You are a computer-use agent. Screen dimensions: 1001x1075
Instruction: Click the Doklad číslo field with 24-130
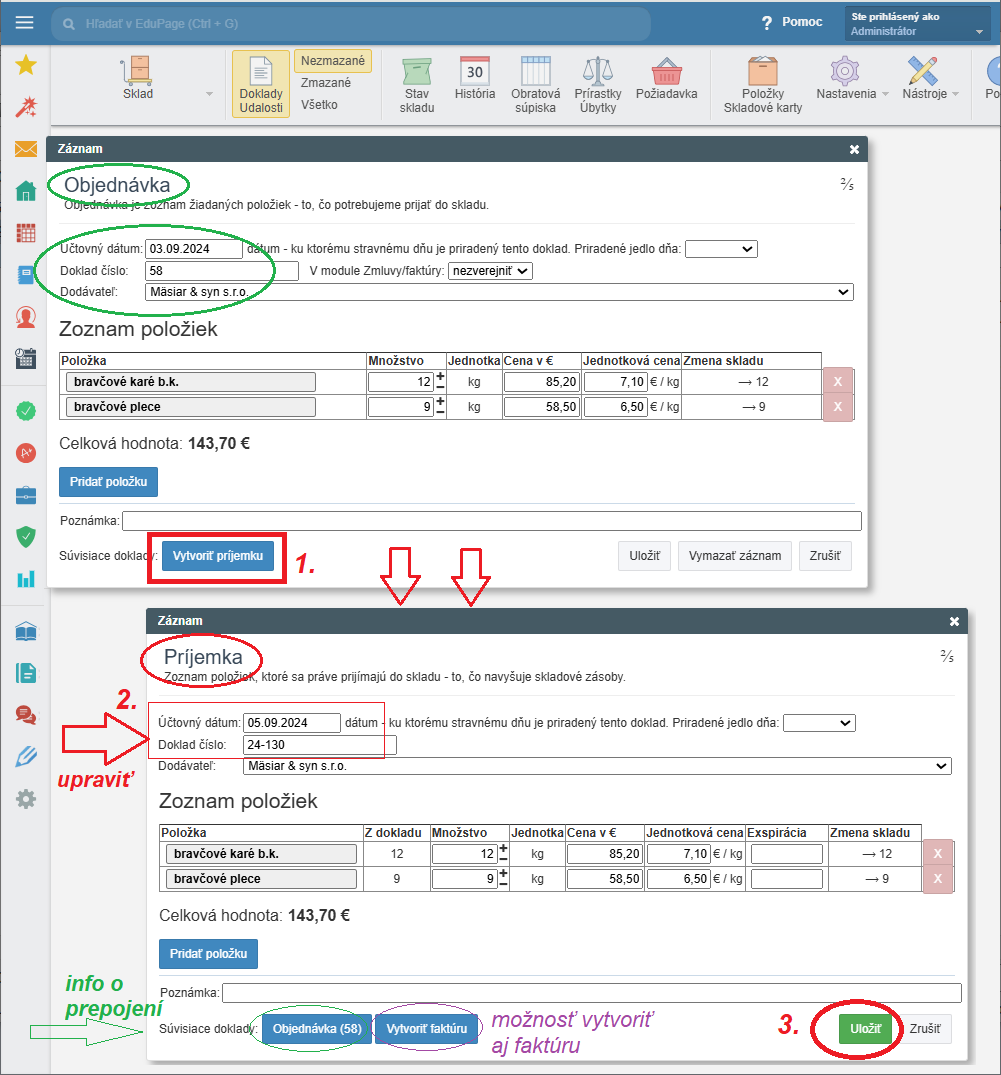[x=319, y=745]
